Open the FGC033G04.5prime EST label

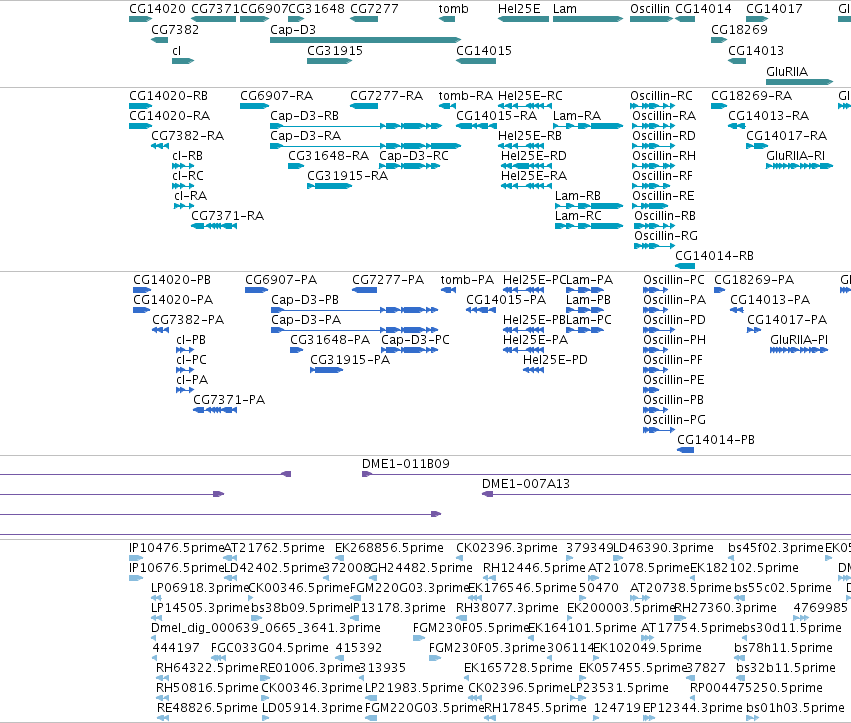click(270, 648)
